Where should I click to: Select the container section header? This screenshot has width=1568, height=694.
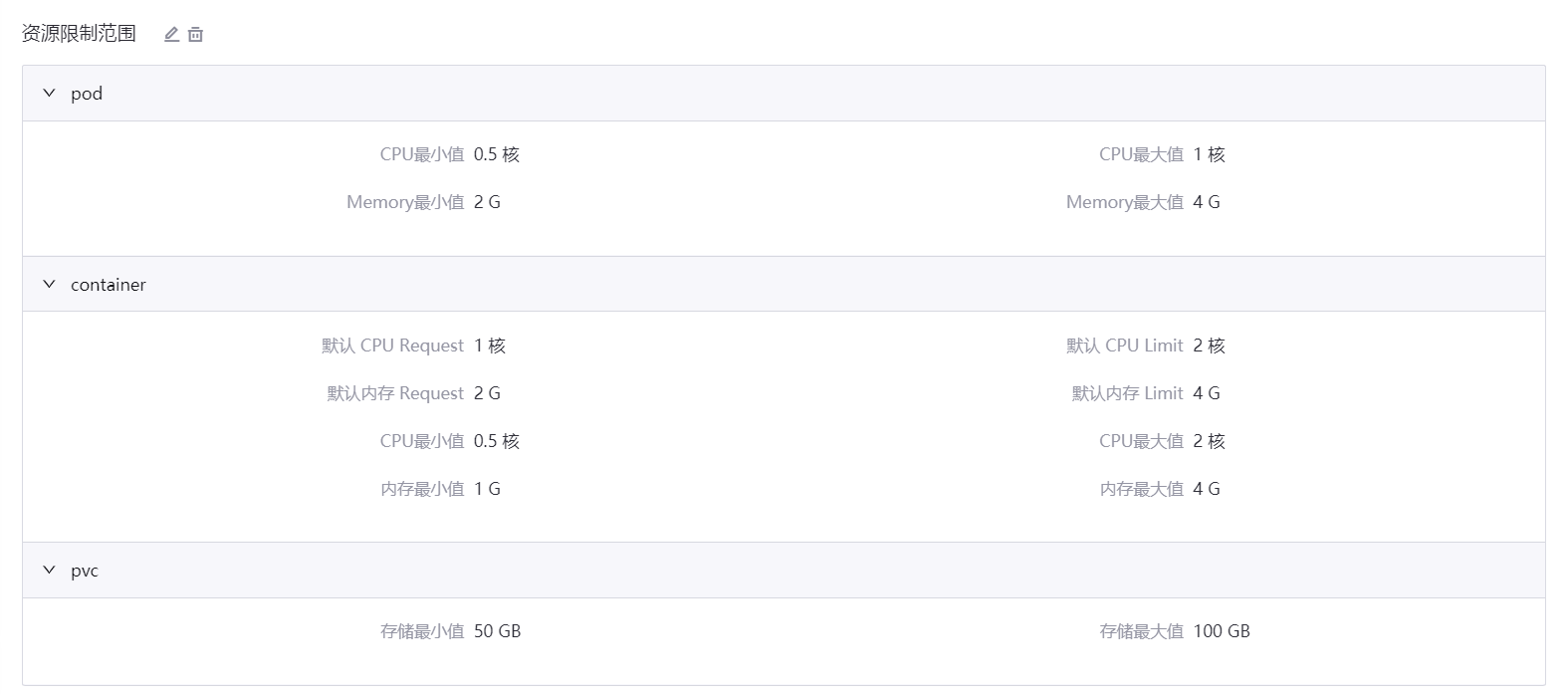click(108, 284)
